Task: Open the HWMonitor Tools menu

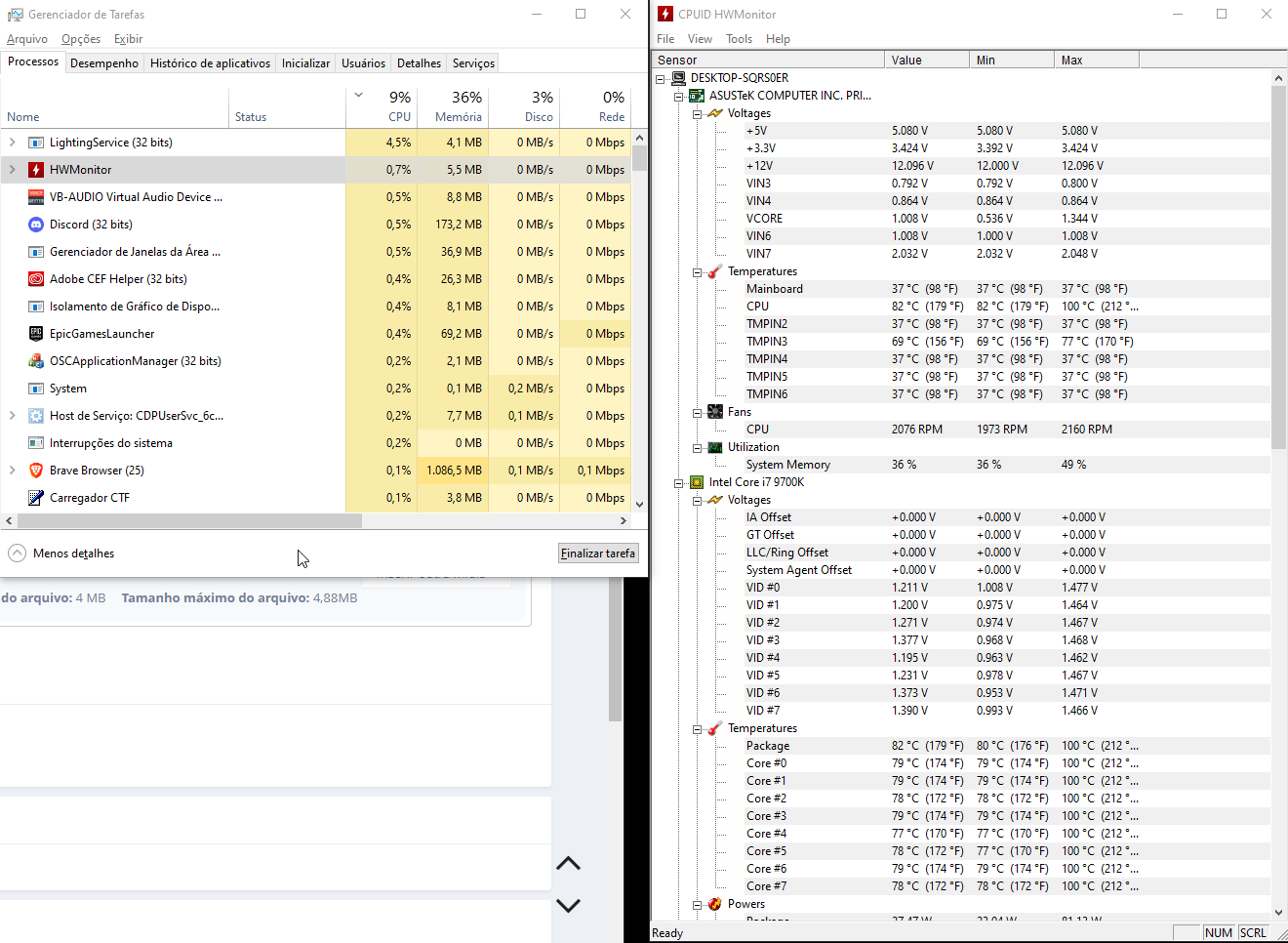Action: coord(739,39)
